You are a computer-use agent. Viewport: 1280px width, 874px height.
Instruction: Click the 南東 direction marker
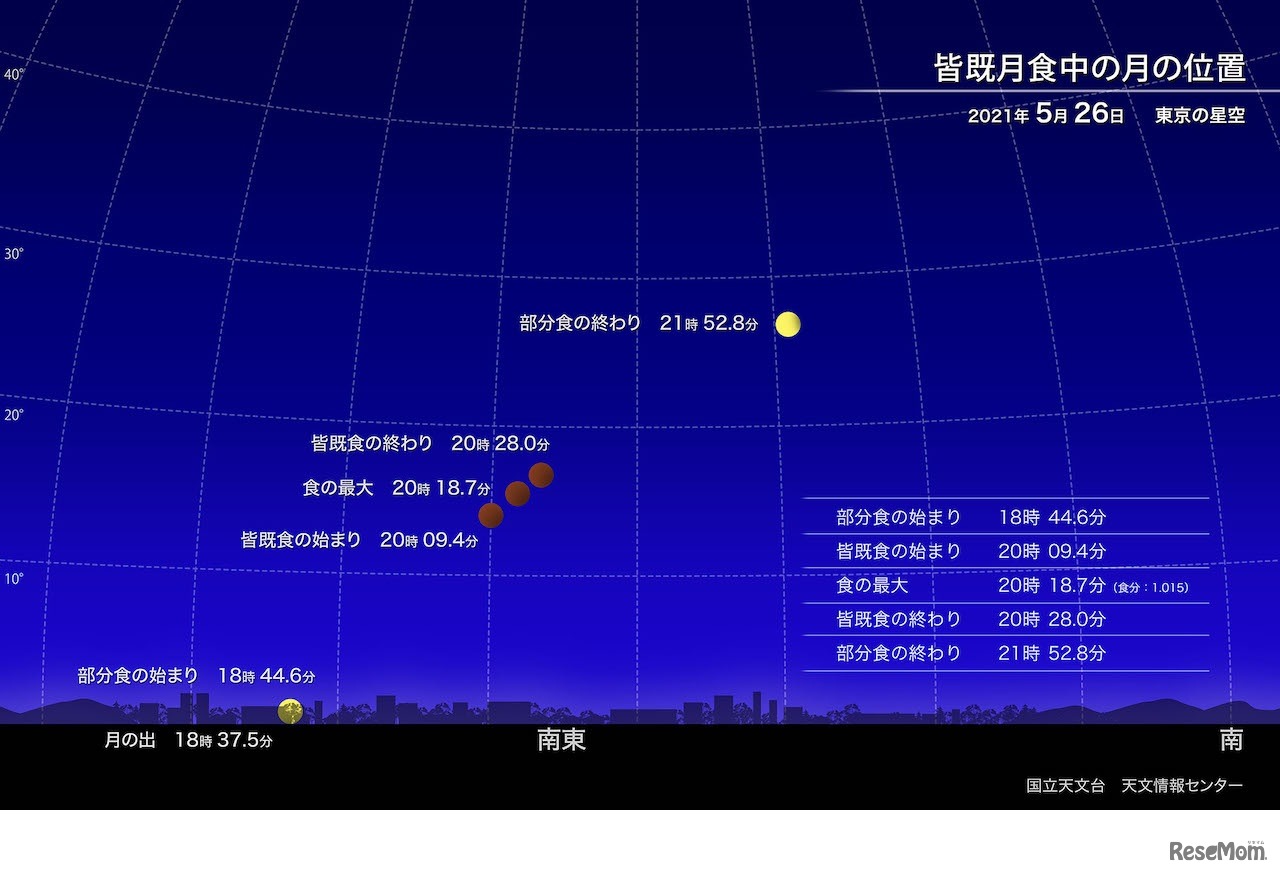561,742
